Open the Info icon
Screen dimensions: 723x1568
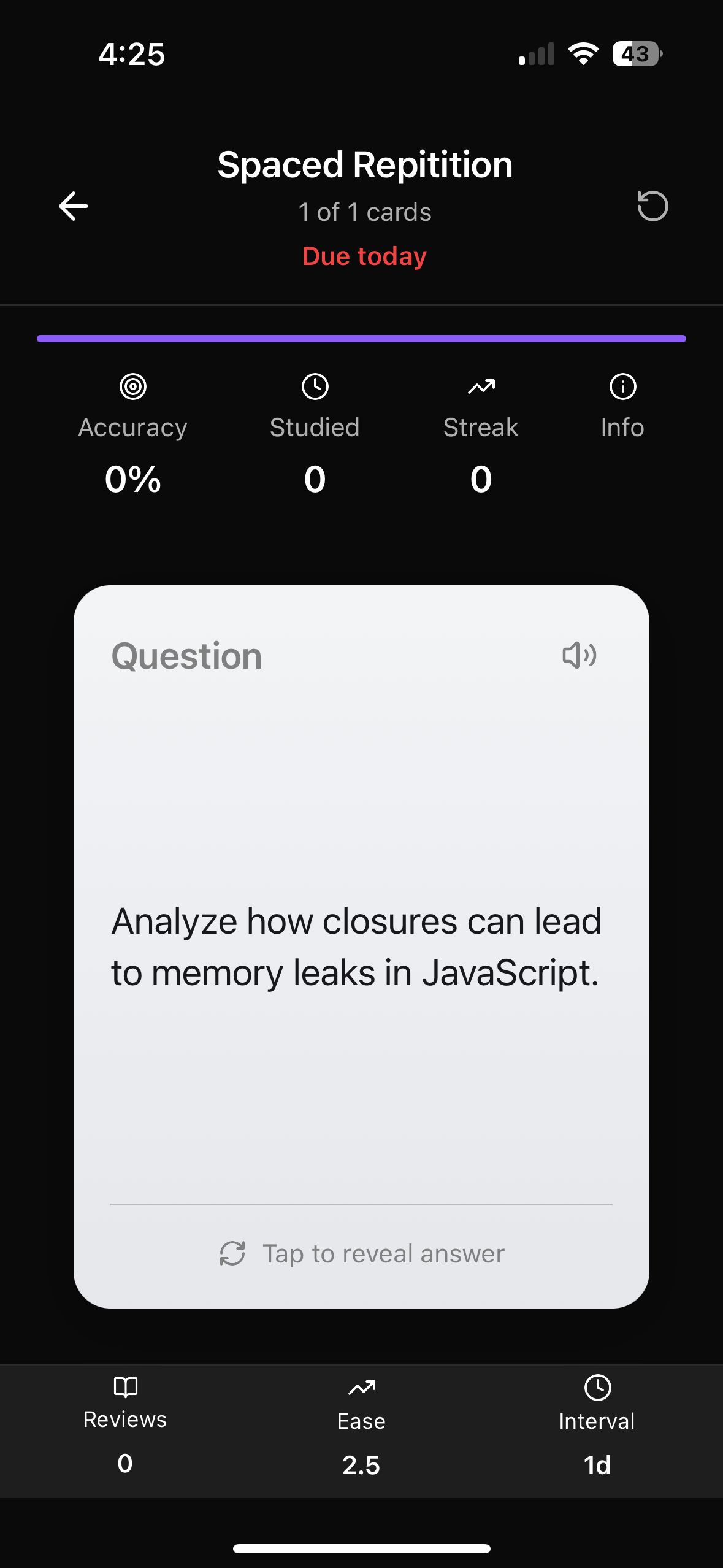622,386
